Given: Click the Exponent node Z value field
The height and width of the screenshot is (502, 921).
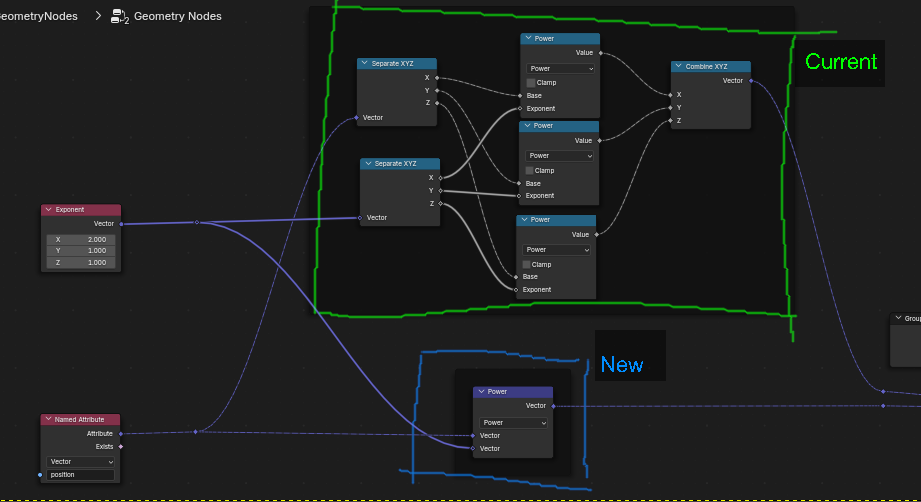Looking at the screenshot, I should pos(81,262).
